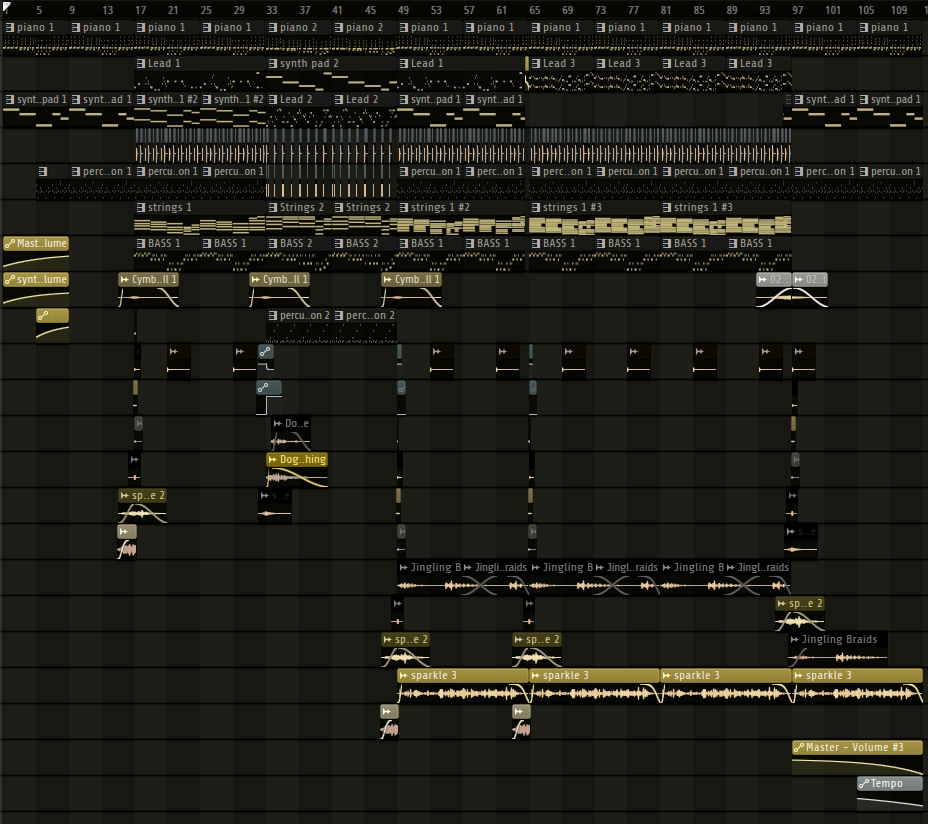The width and height of the screenshot is (928, 824).
Task: Jump to bar 69 on the timeline ruler
Action: 568,10
